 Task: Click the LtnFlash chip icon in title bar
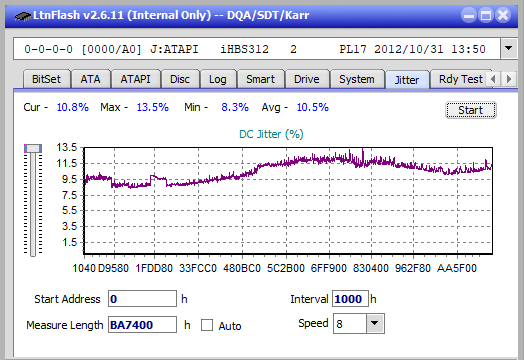click(23, 16)
